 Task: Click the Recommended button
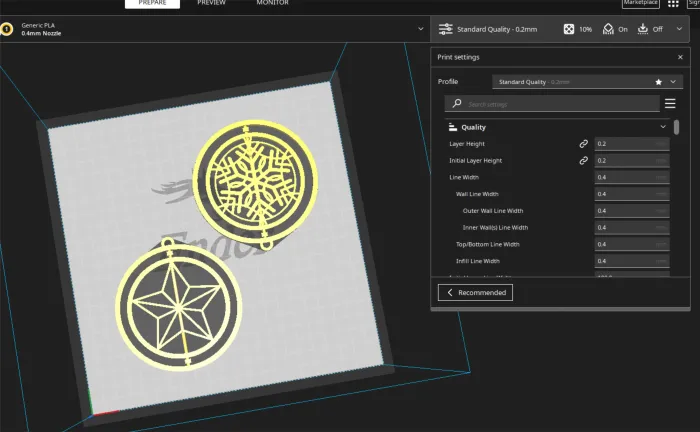point(475,292)
